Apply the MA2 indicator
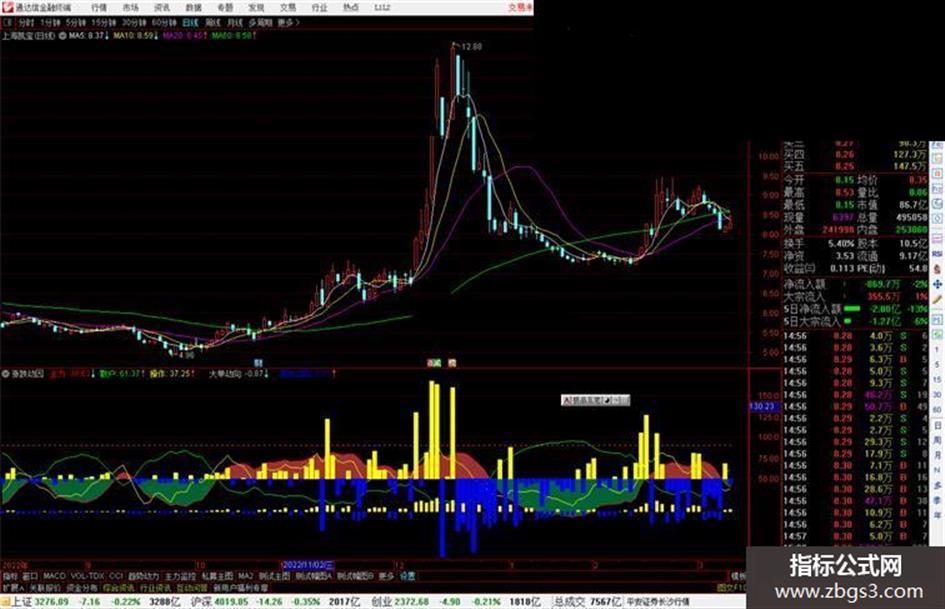This screenshot has height=609, width=945. [x=246, y=576]
